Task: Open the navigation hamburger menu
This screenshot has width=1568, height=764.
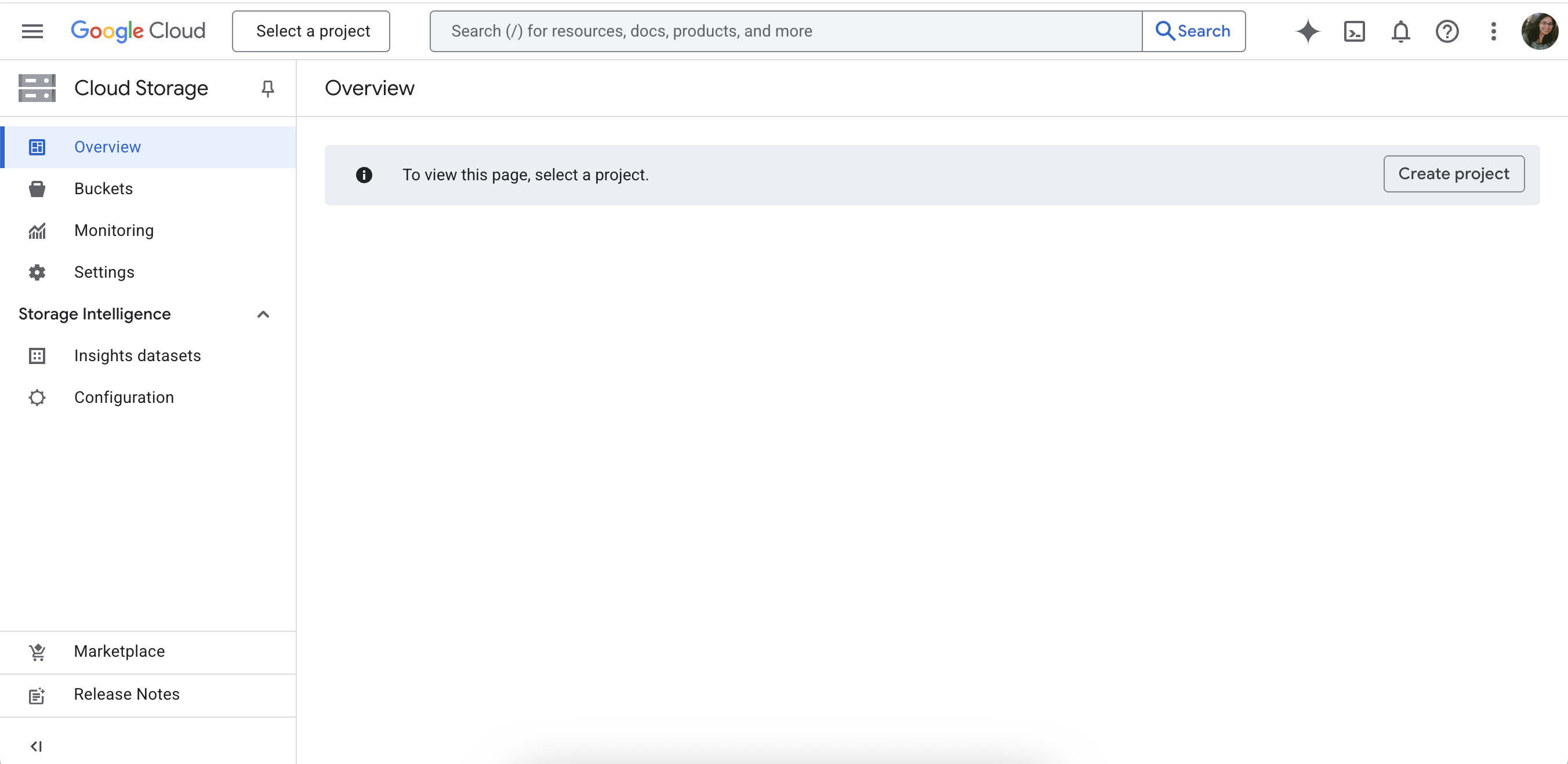Action: pos(32,31)
